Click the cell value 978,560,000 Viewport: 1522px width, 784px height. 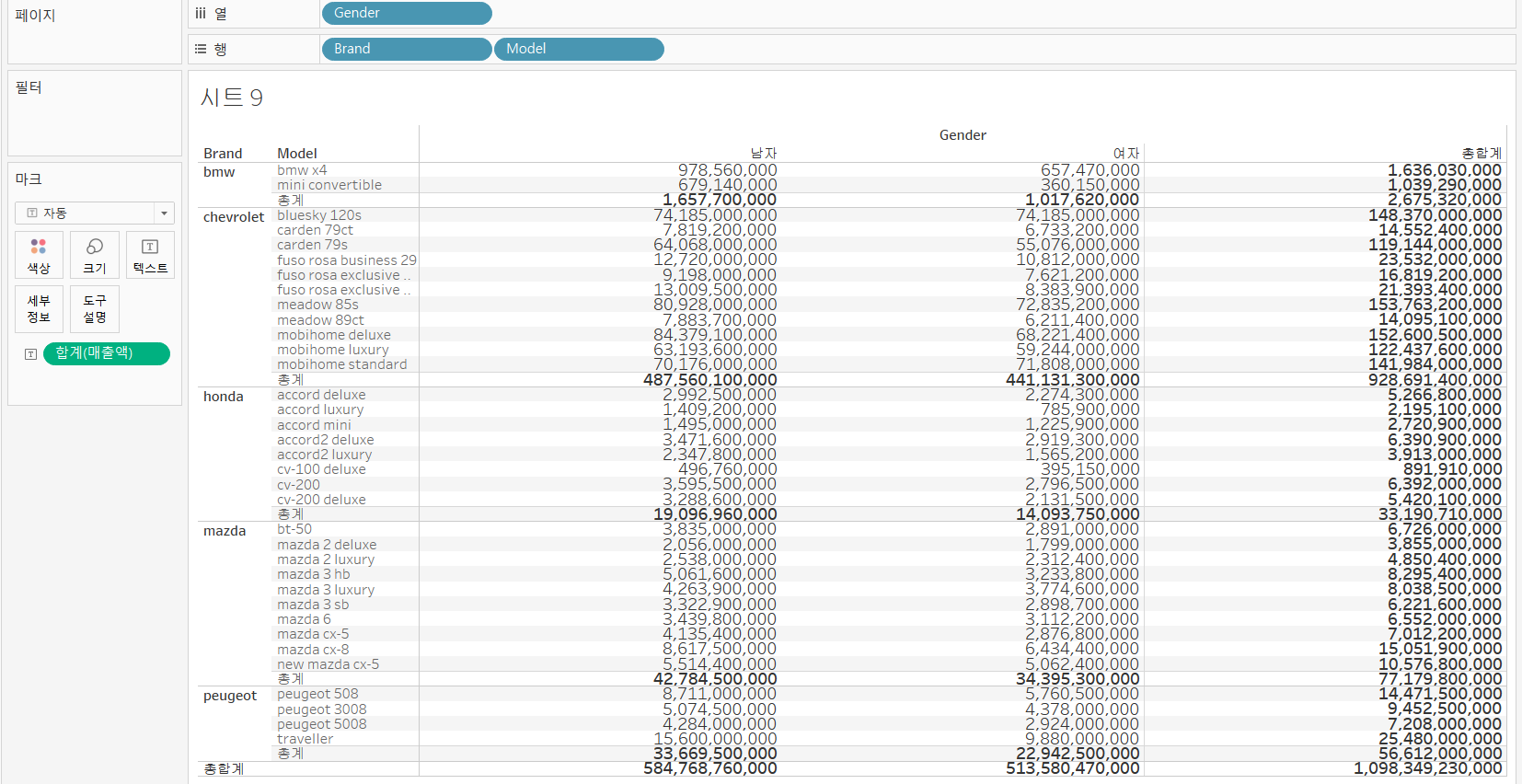click(x=728, y=170)
